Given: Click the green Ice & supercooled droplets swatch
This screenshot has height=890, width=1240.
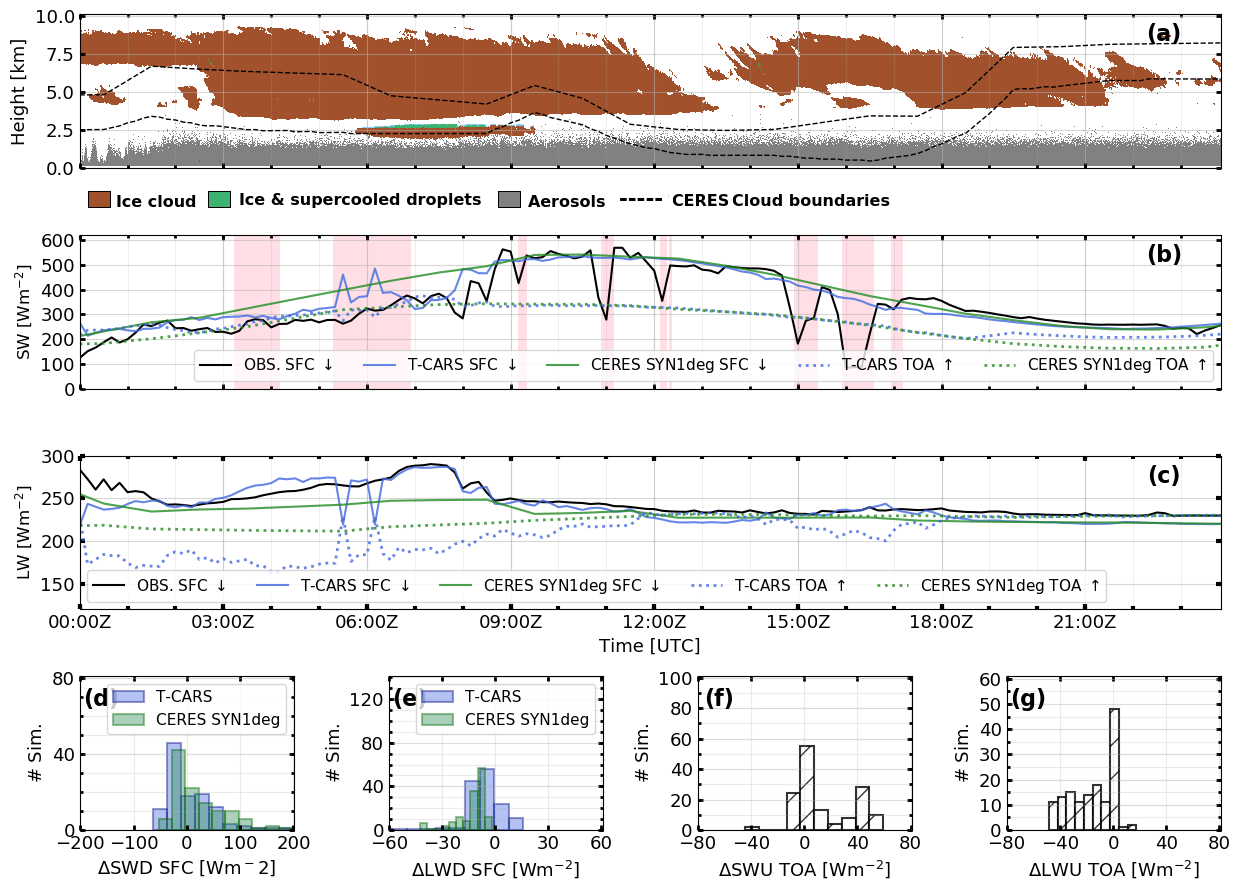Looking at the screenshot, I should (219, 200).
